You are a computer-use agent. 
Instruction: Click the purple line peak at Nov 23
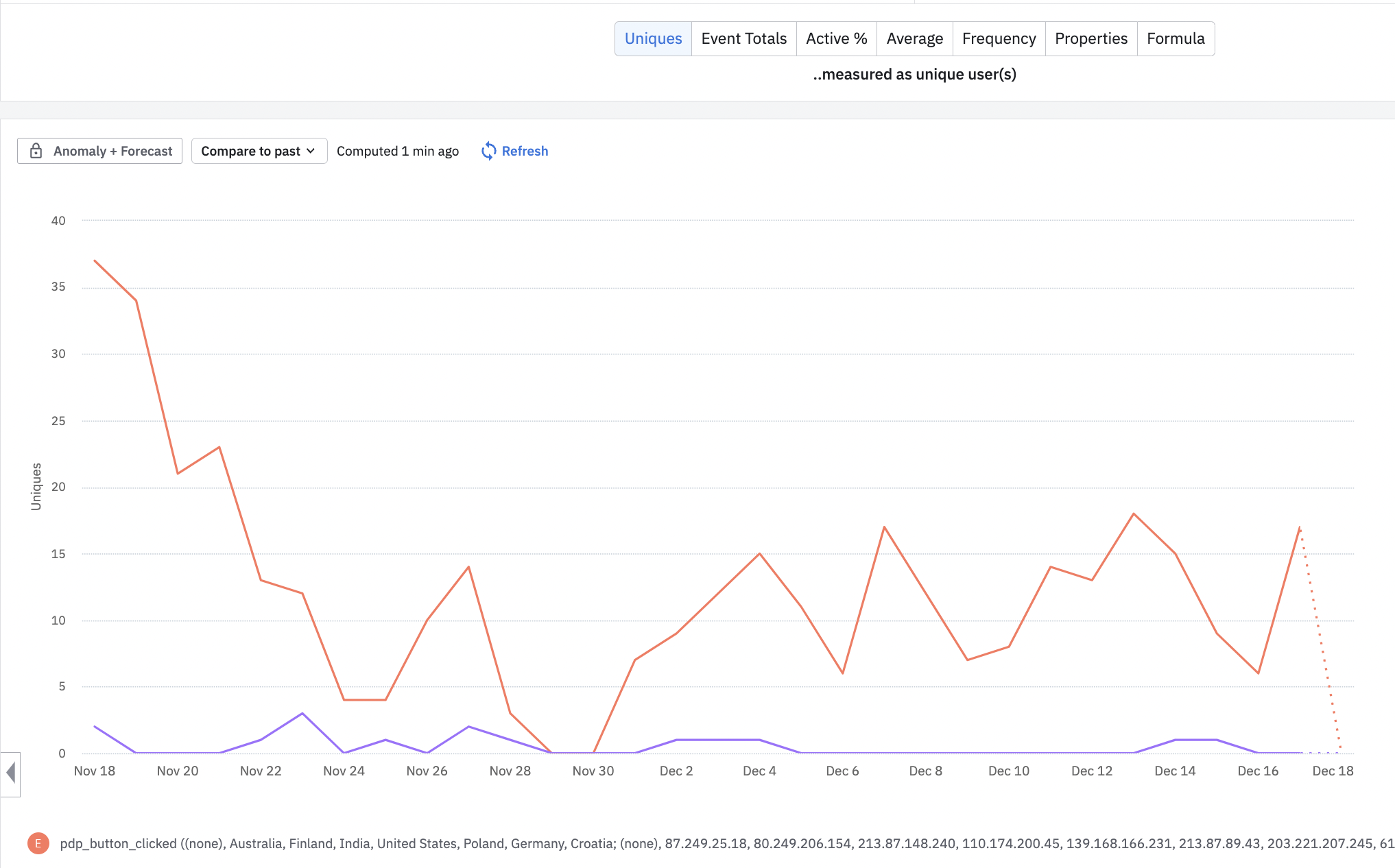click(302, 714)
